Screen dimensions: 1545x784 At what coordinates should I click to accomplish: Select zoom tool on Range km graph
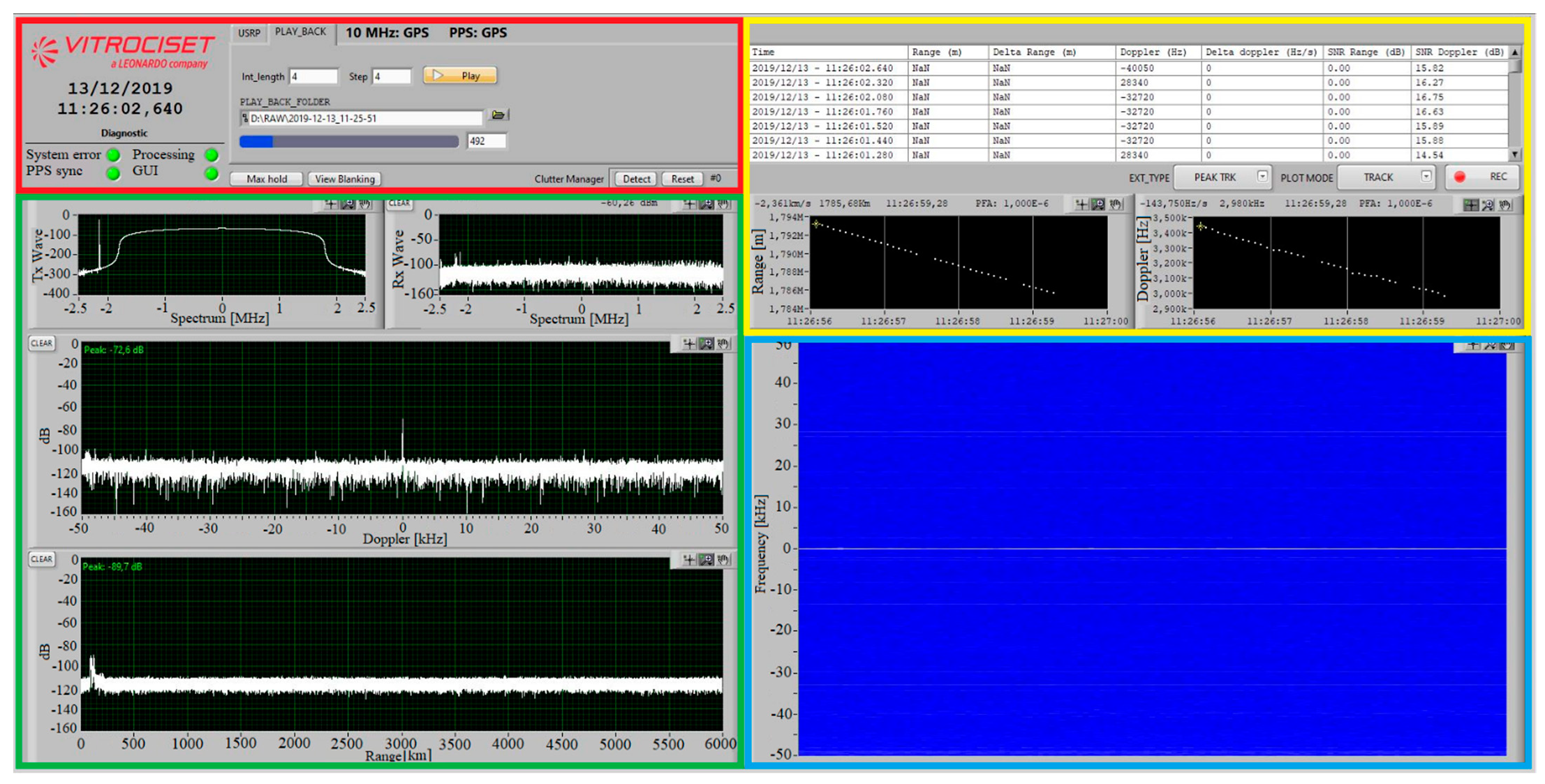tap(707, 559)
